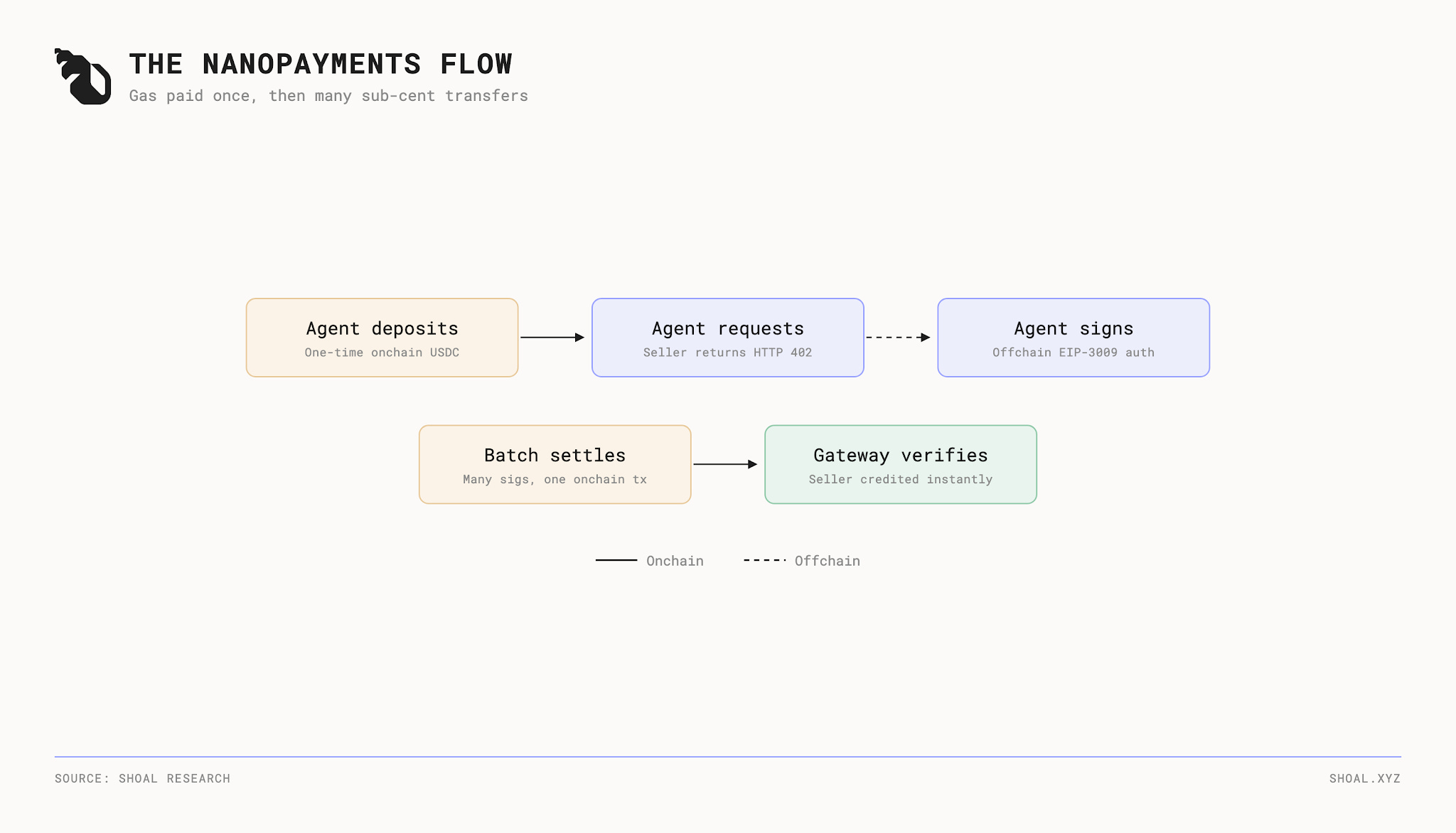Click the subtitle about gas paid once
1456x833 pixels.
tap(328, 96)
